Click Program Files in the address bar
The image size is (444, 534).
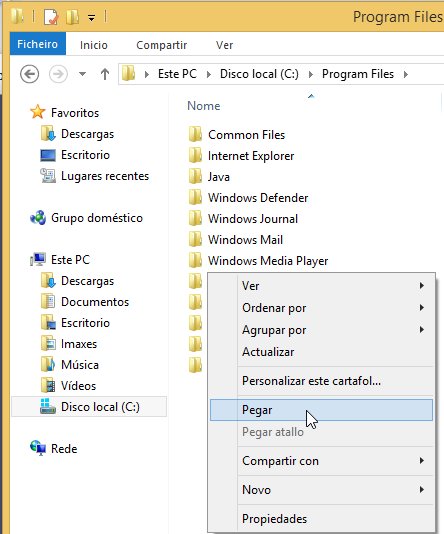pos(358,74)
